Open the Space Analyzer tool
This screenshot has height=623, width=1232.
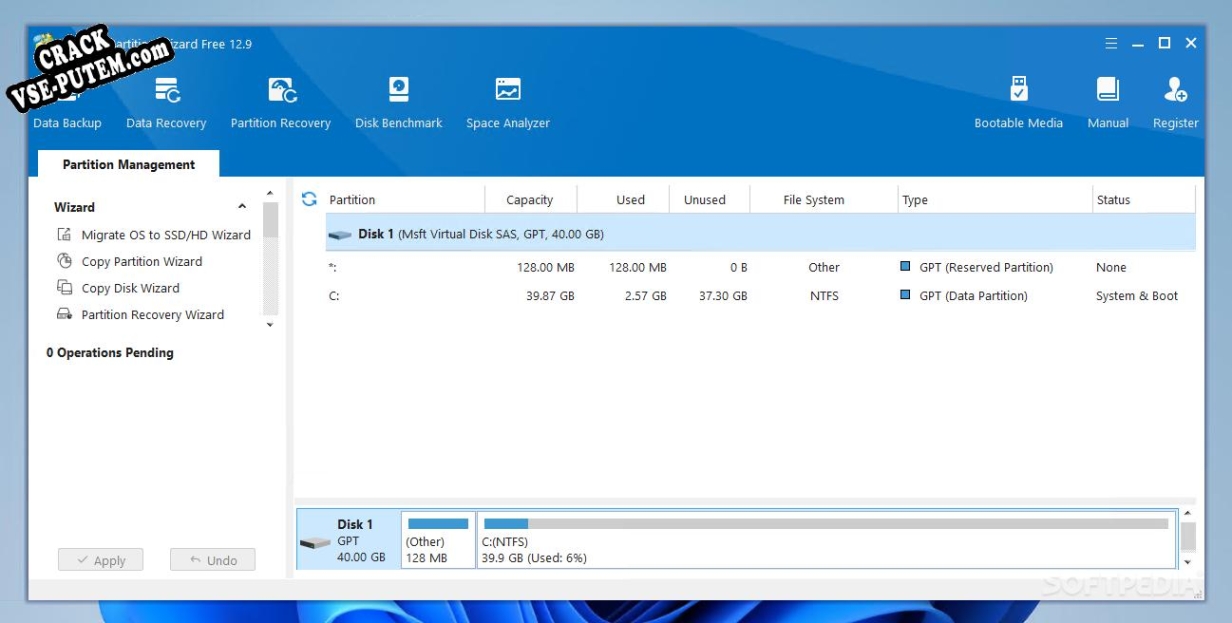508,103
